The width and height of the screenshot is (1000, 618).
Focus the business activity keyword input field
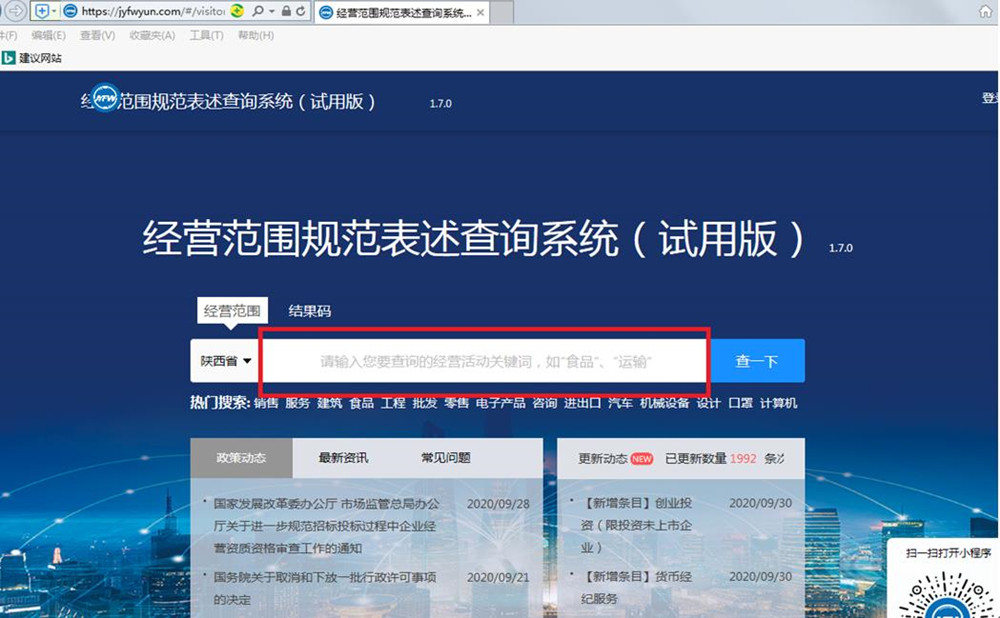pos(485,361)
